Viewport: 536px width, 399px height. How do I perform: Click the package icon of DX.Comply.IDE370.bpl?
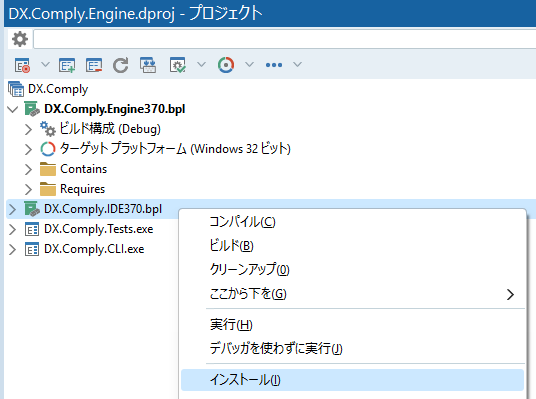coord(32,209)
